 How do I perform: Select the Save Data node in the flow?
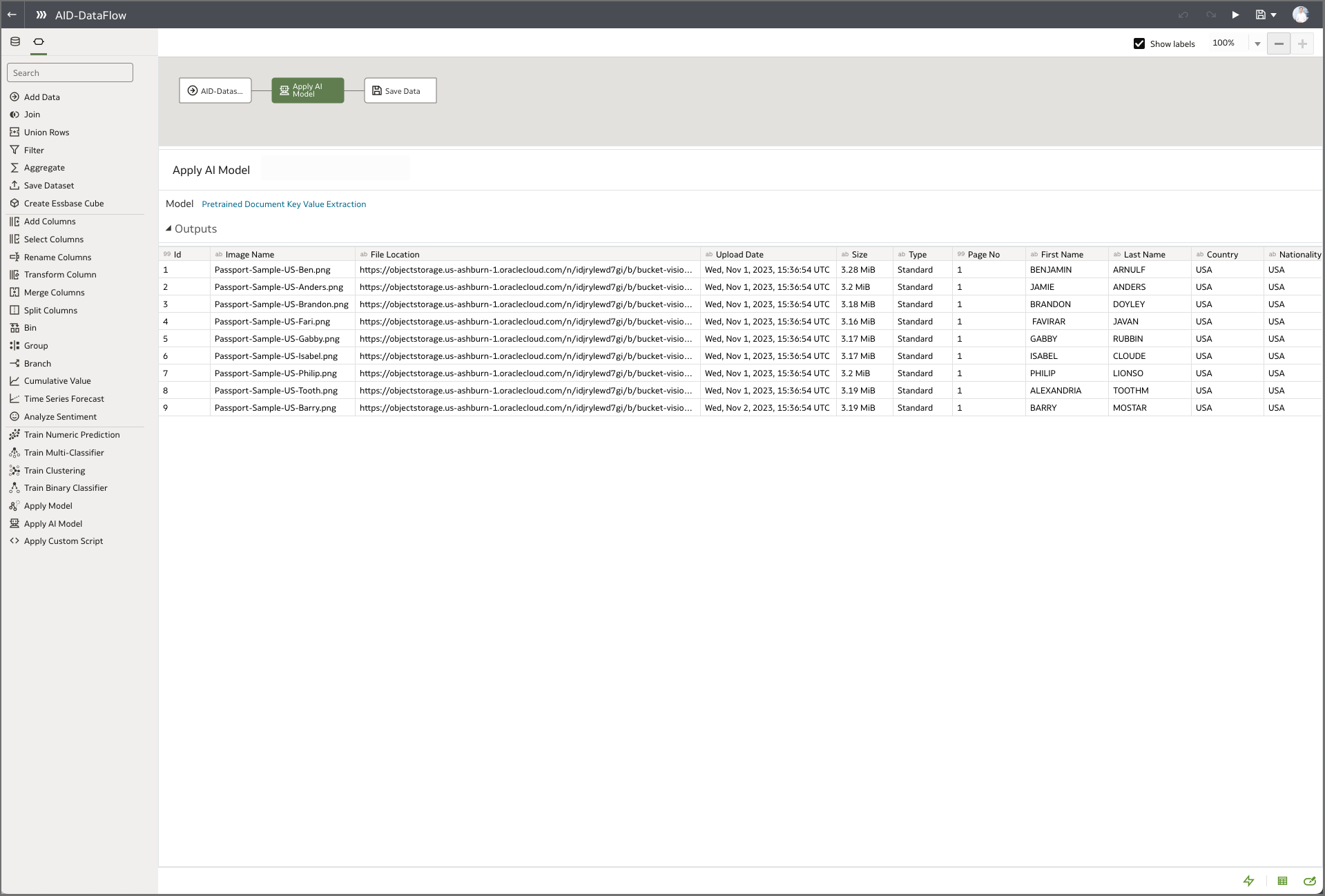point(399,90)
